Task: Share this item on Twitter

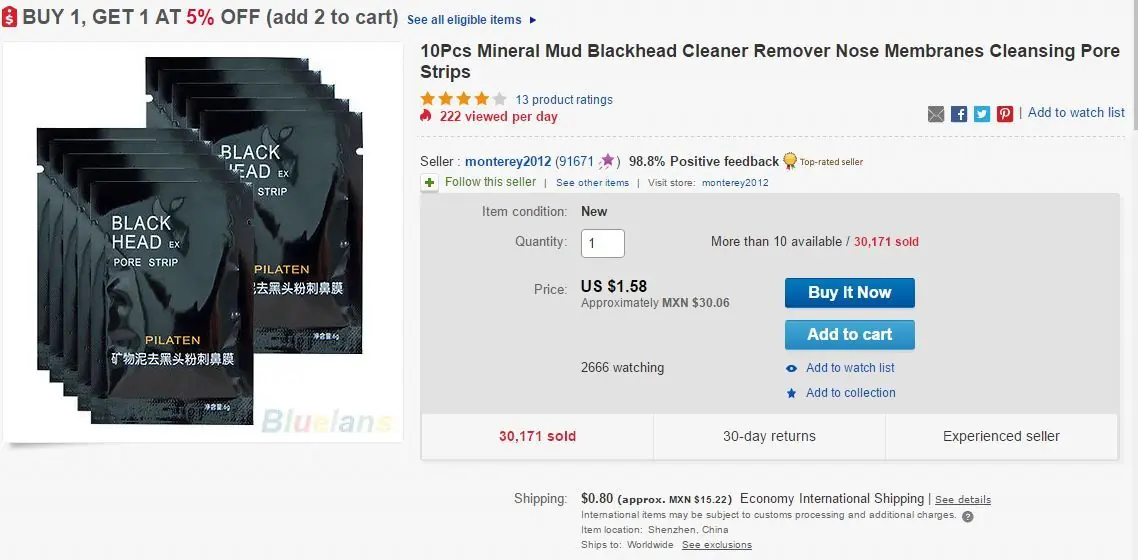Action: [982, 114]
